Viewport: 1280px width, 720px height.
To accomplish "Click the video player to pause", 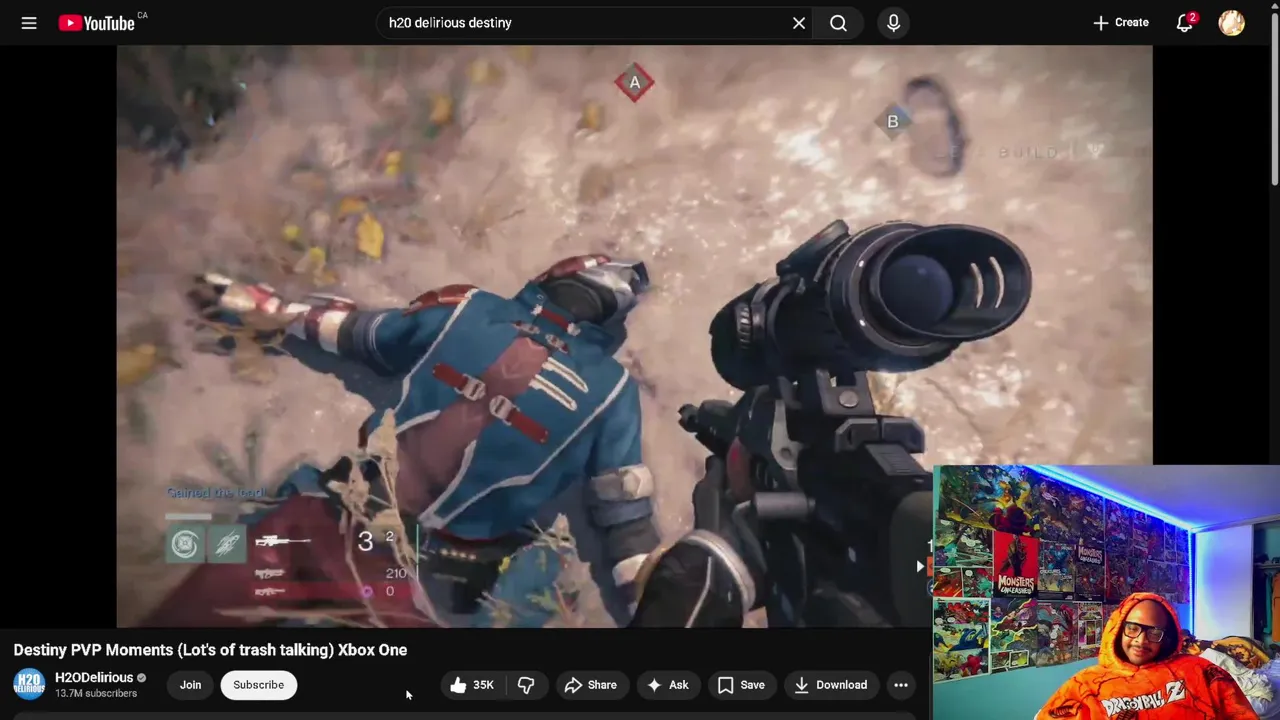I will point(634,336).
